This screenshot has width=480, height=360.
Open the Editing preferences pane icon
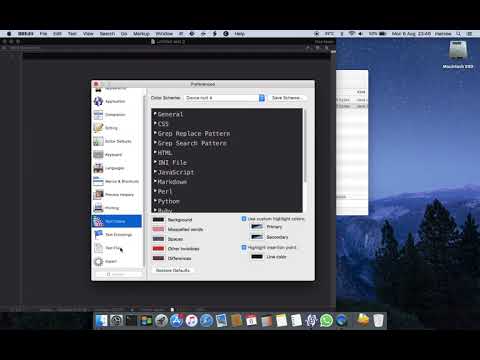98,128
